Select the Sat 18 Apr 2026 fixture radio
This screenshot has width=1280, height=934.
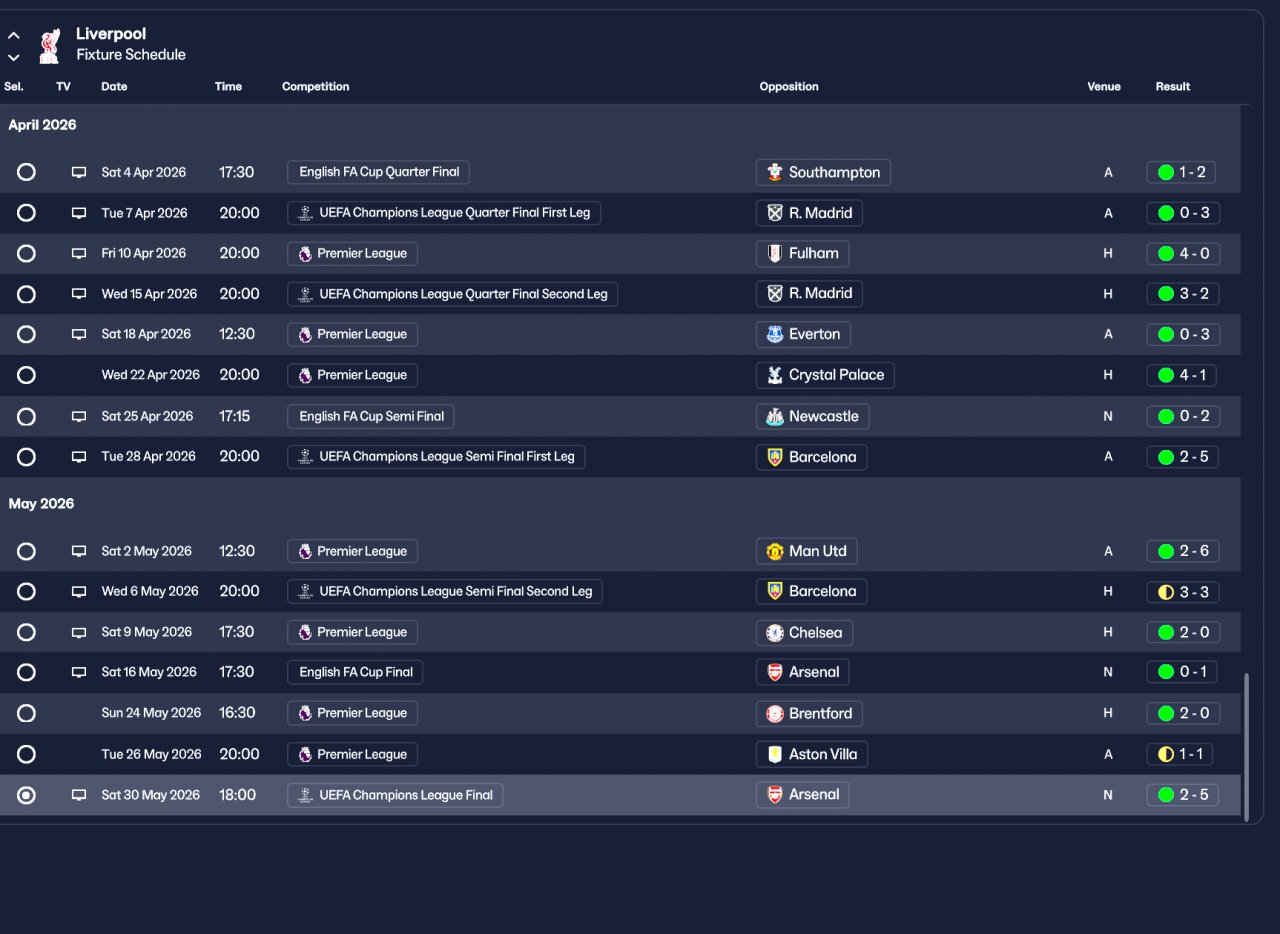point(26,334)
